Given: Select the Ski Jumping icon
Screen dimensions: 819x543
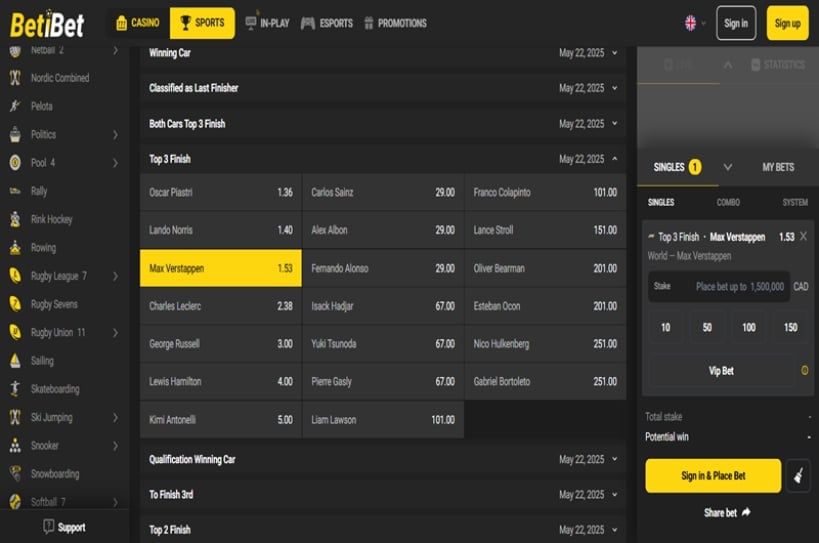Looking at the screenshot, I should click(x=15, y=417).
